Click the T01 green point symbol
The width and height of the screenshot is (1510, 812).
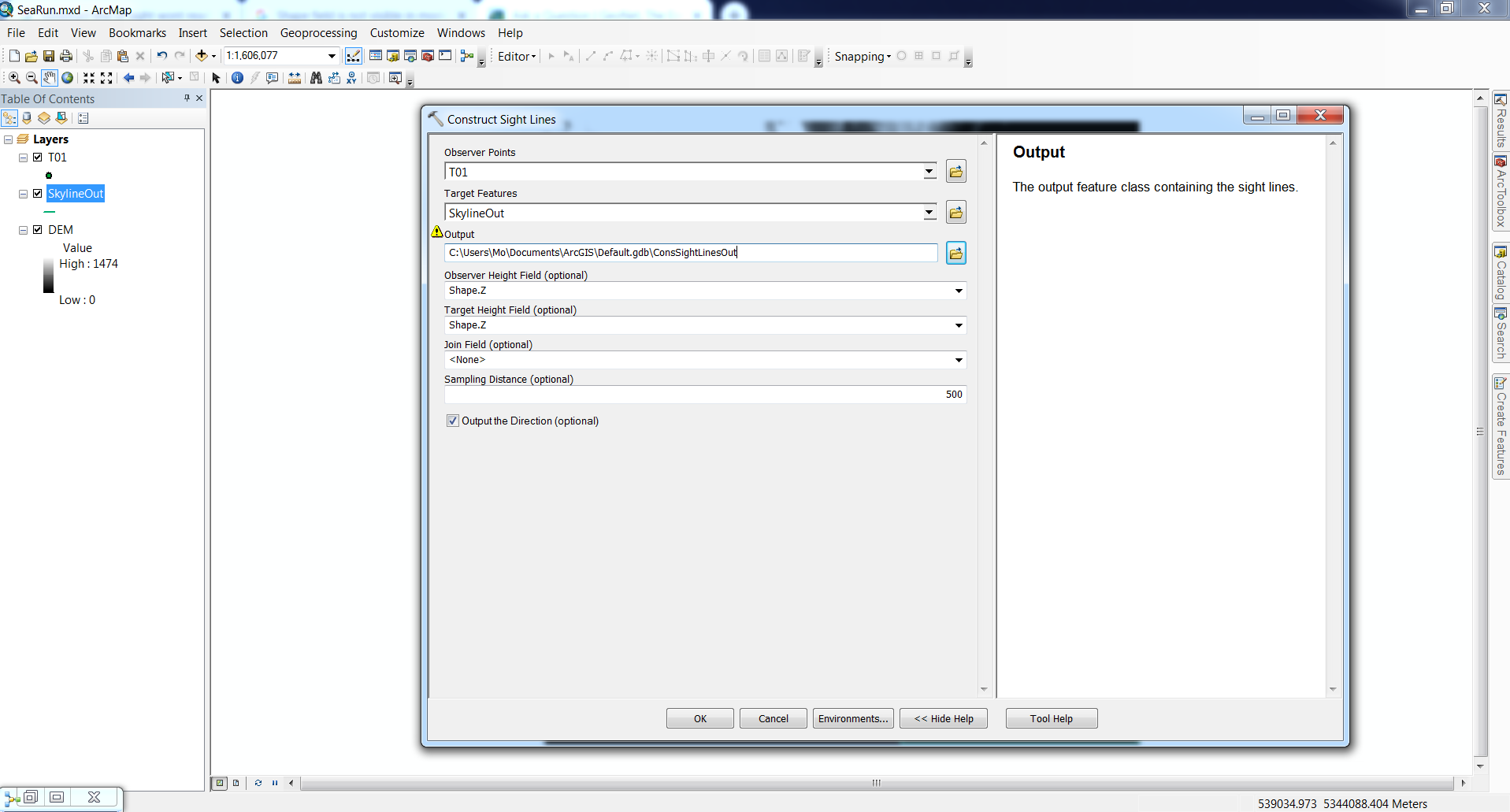coord(49,176)
